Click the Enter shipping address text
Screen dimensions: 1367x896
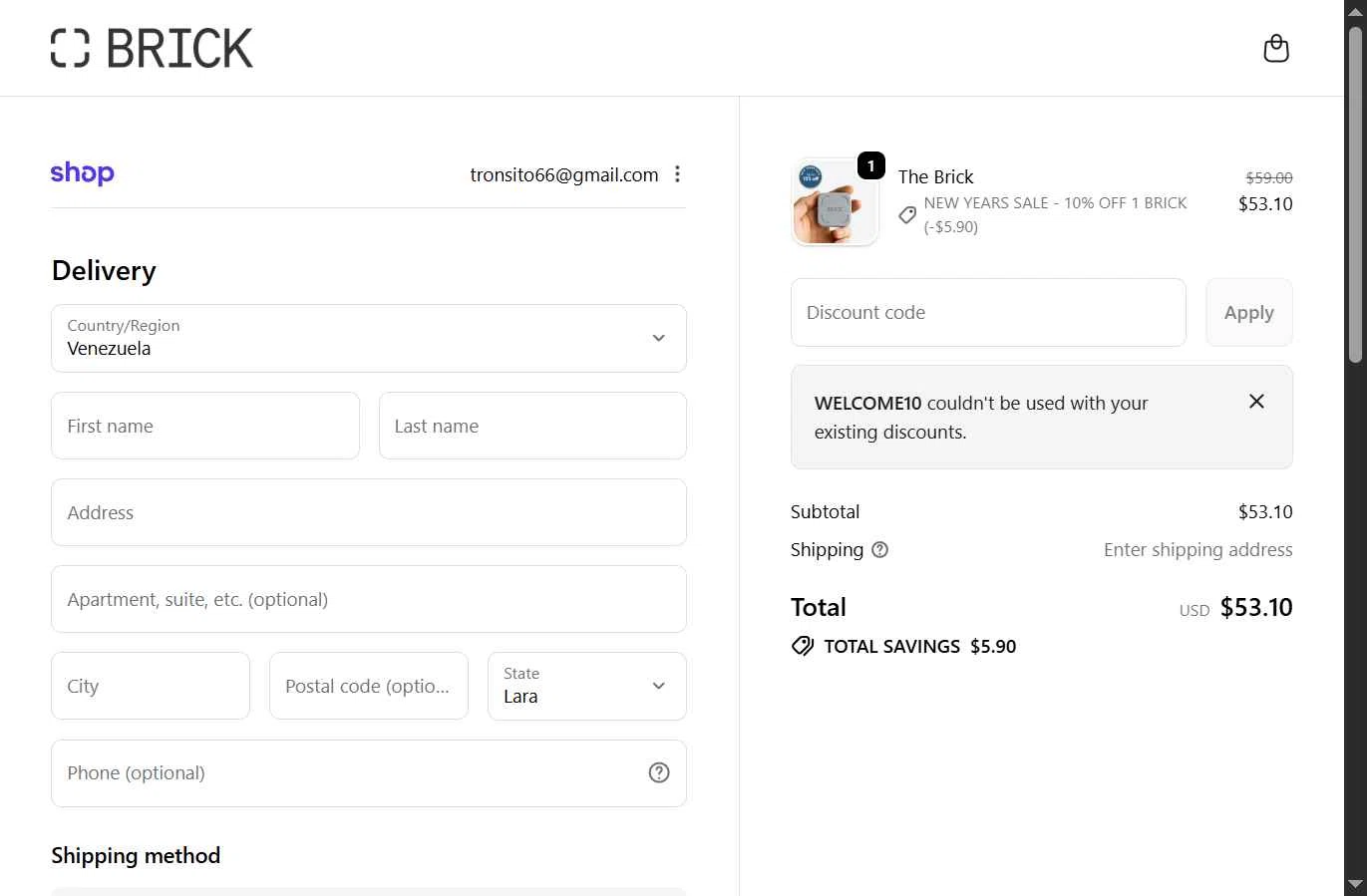(1197, 549)
